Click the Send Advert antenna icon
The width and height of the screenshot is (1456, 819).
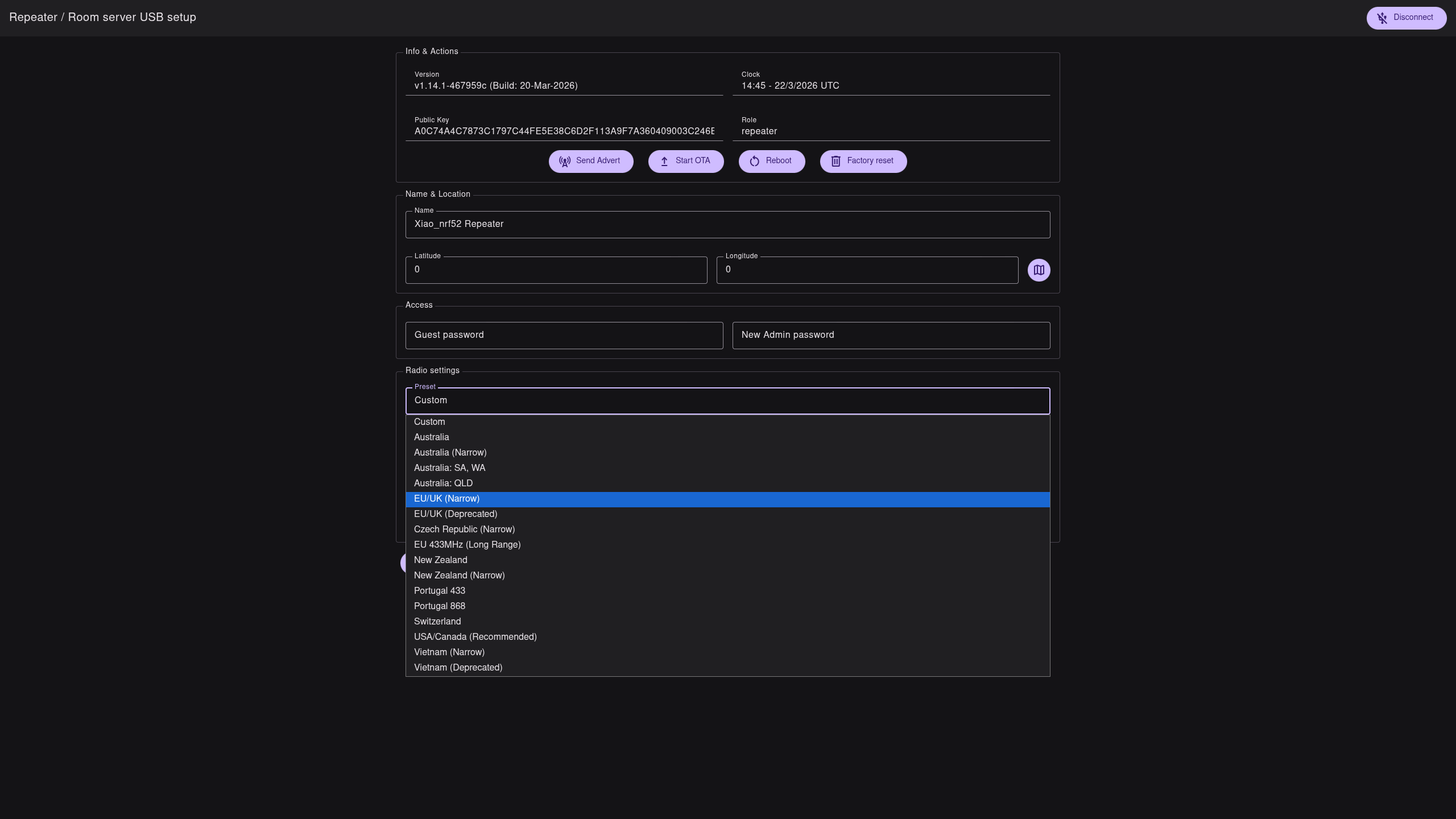pyautogui.click(x=564, y=162)
